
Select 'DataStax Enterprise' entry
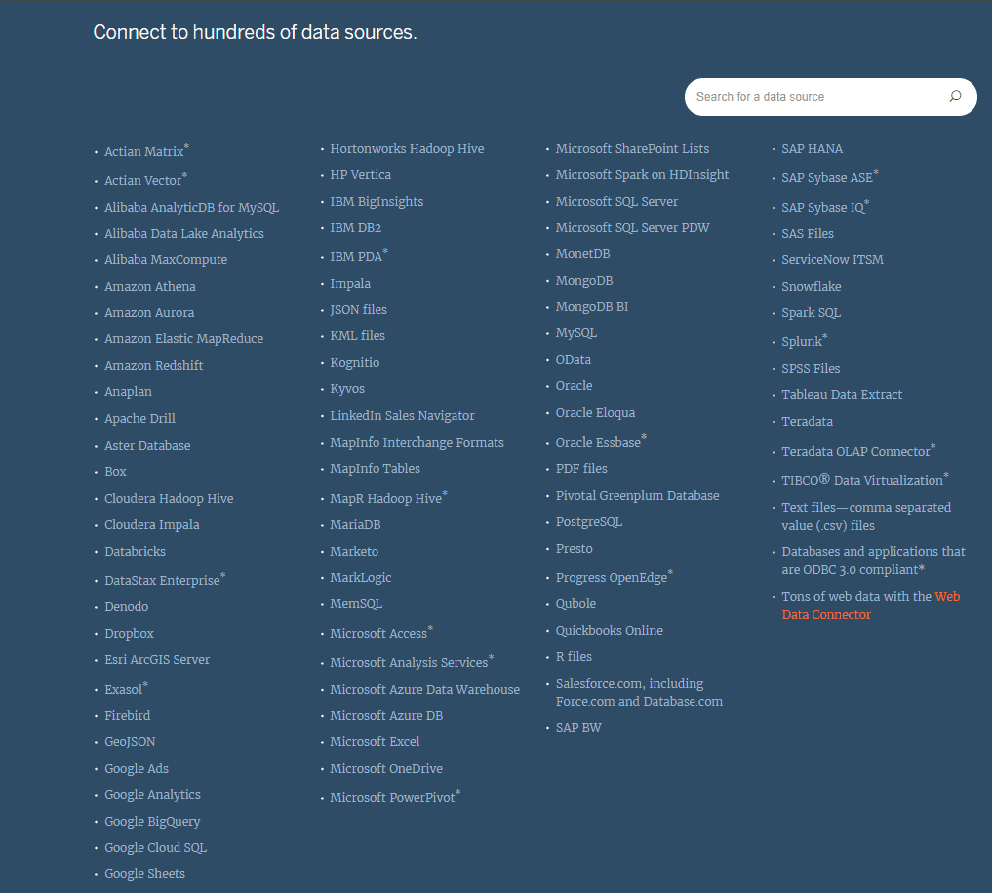pos(162,580)
